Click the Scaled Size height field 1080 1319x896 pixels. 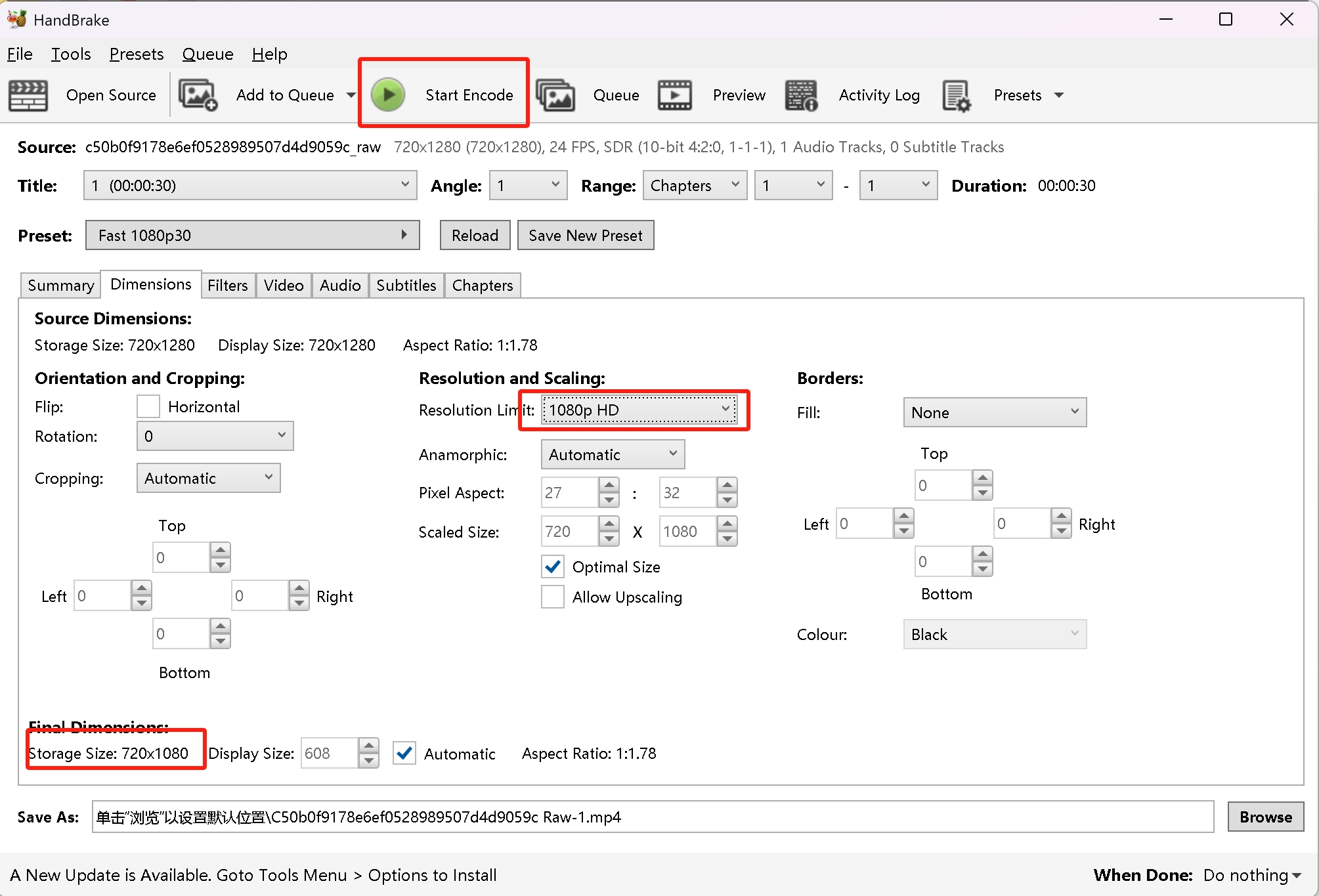(687, 532)
